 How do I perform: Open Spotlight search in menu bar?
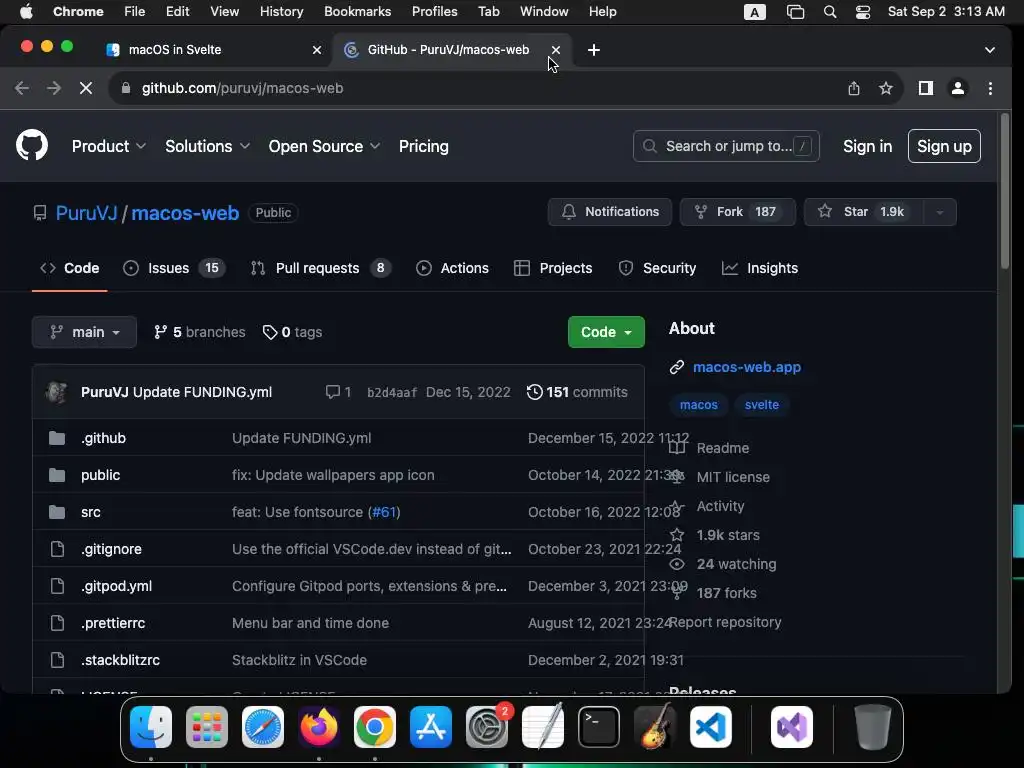[829, 12]
